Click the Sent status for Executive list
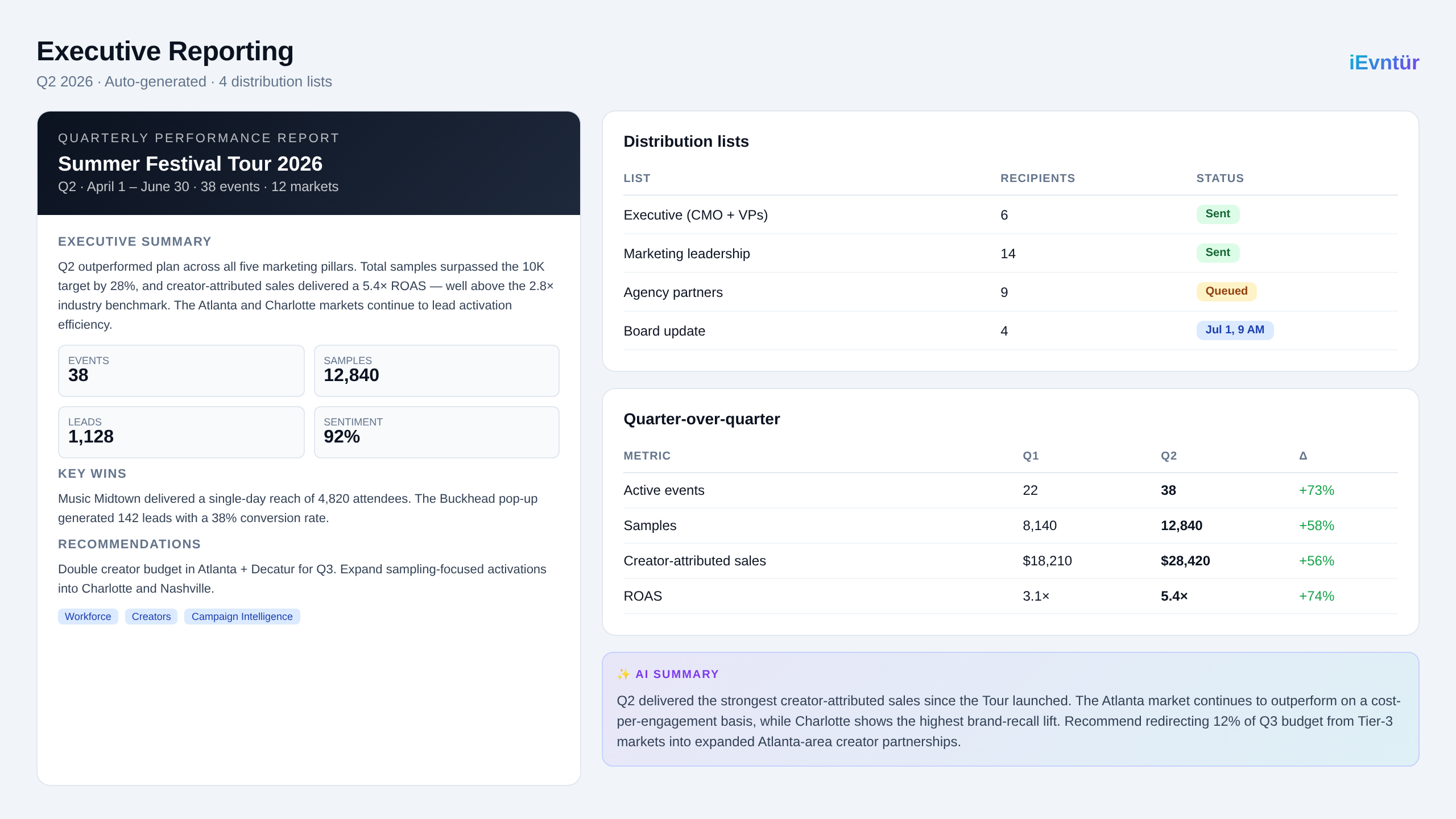This screenshot has width=1456, height=819. pyautogui.click(x=1218, y=214)
